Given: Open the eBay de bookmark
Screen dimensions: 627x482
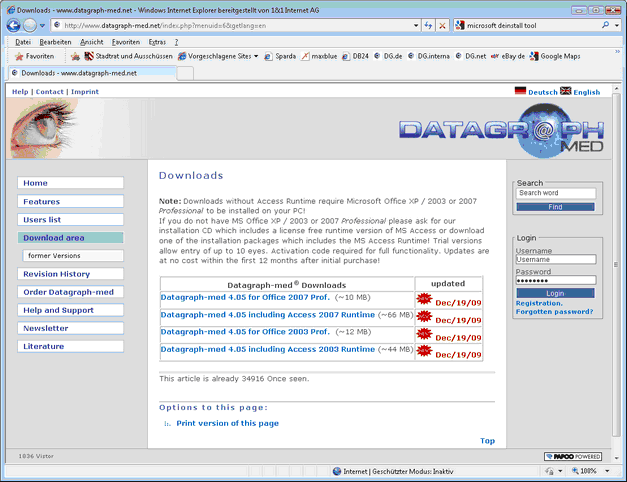Looking at the screenshot, I should click(508, 56).
